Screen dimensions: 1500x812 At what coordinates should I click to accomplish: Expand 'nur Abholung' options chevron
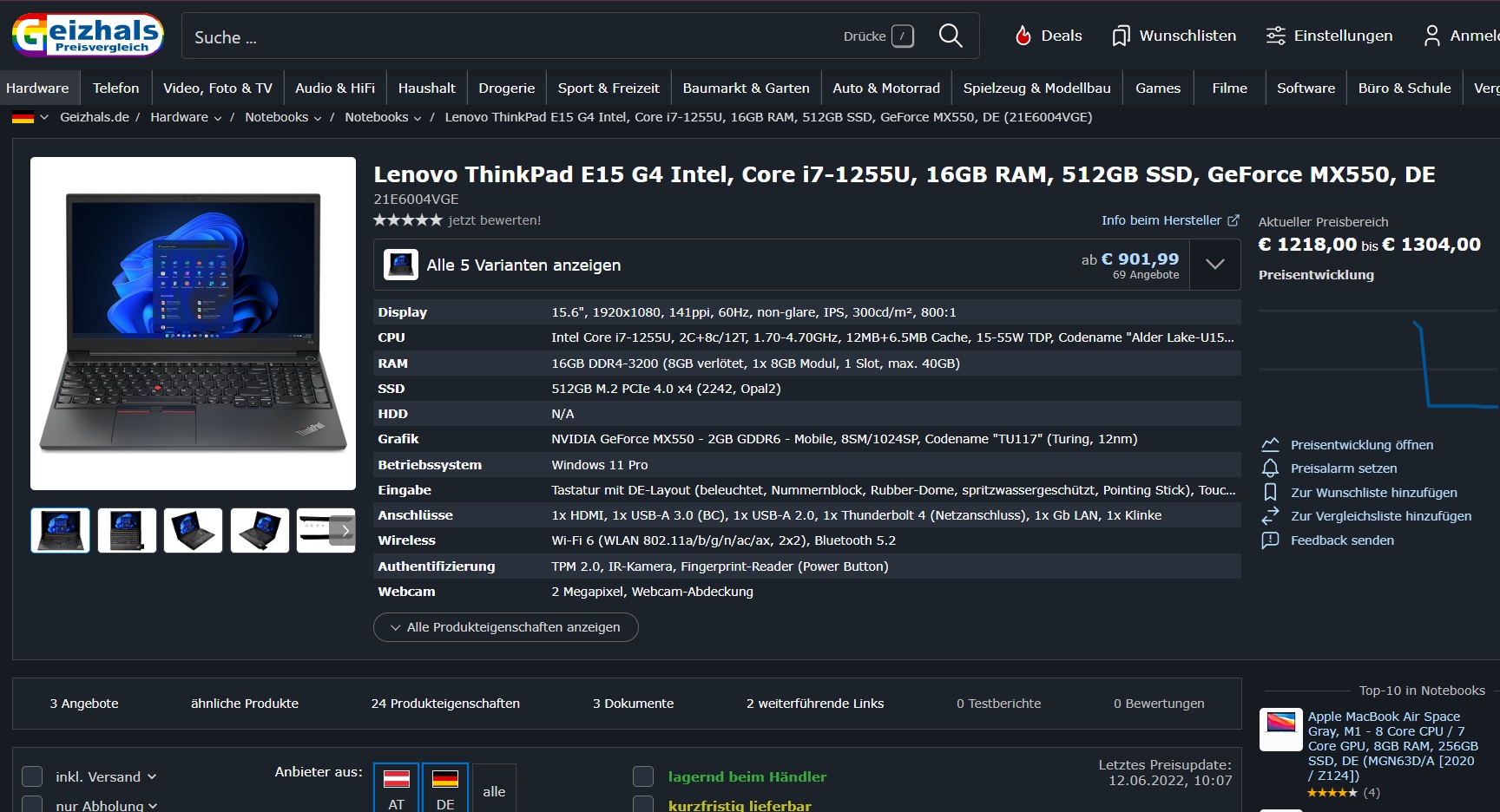click(154, 805)
